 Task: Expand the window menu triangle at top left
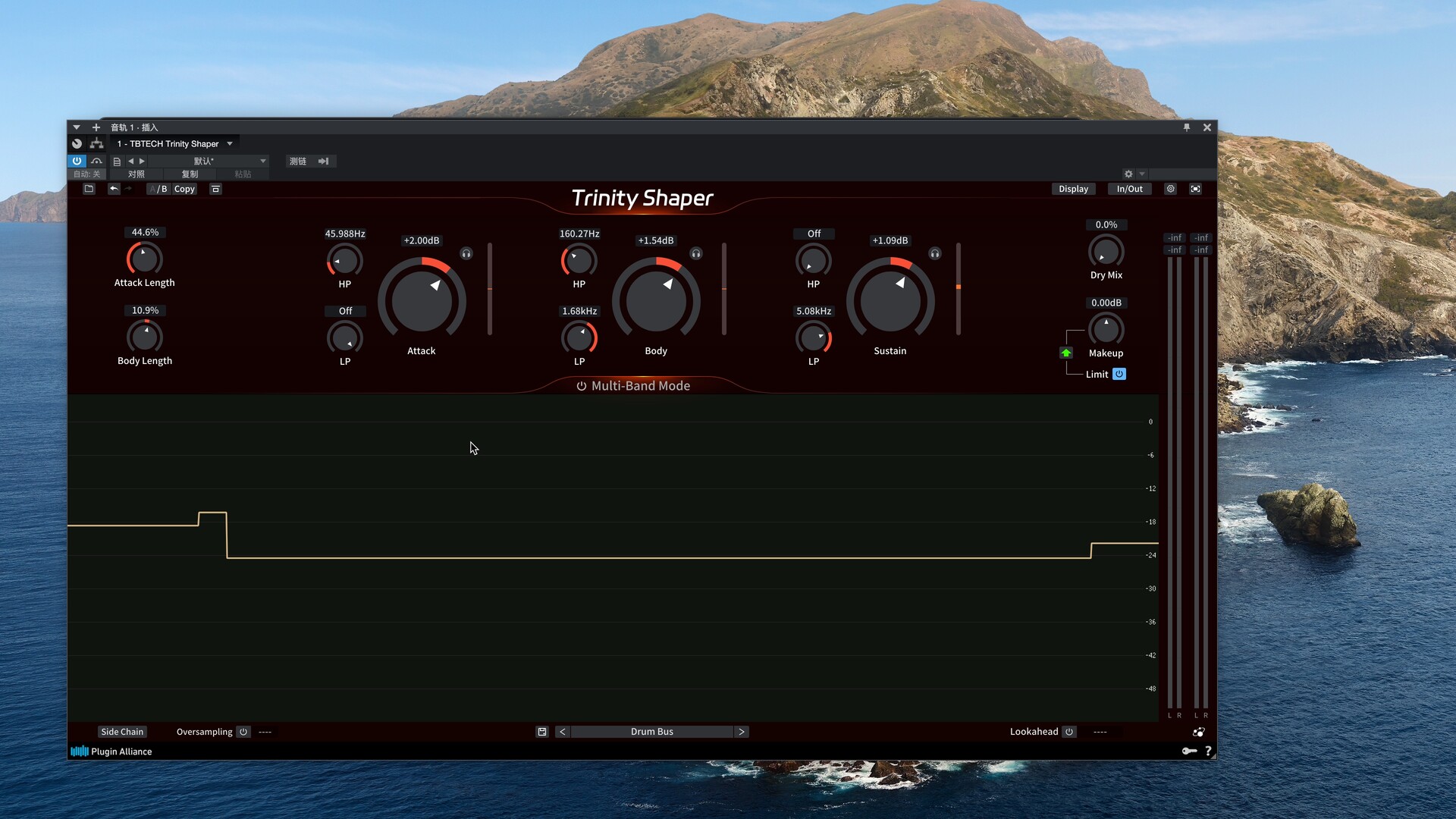tap(77, 127)
